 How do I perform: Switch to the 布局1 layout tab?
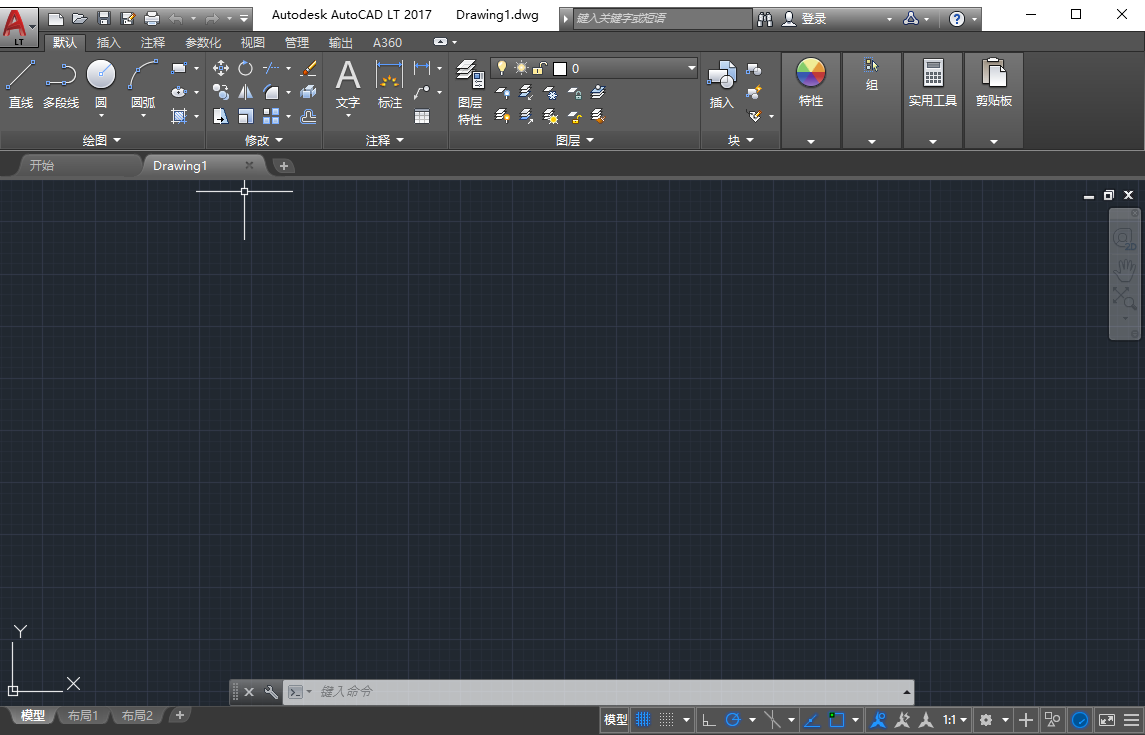tap(84, 715)
